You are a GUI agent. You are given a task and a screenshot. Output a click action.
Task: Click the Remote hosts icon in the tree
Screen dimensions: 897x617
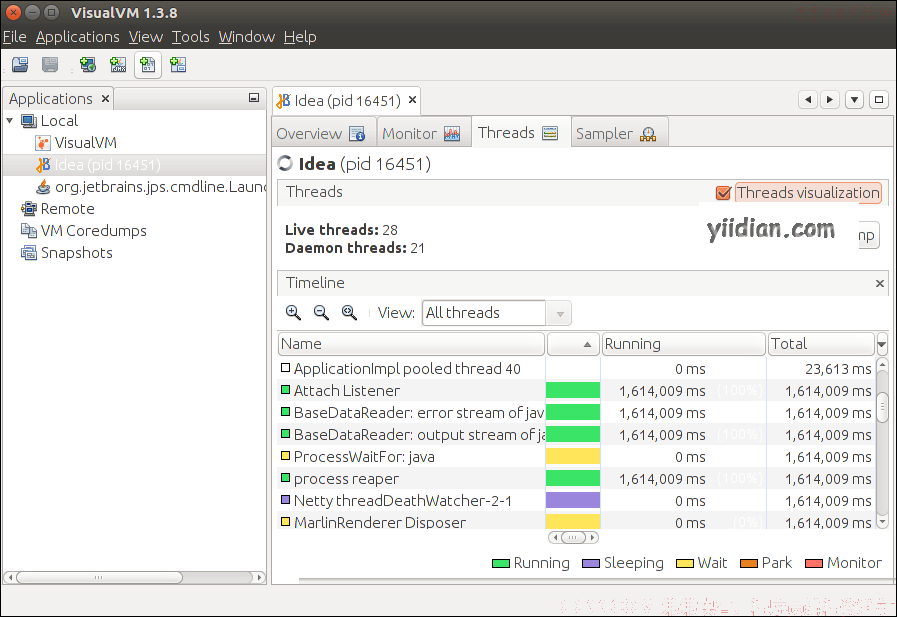(x=29, y=209)
